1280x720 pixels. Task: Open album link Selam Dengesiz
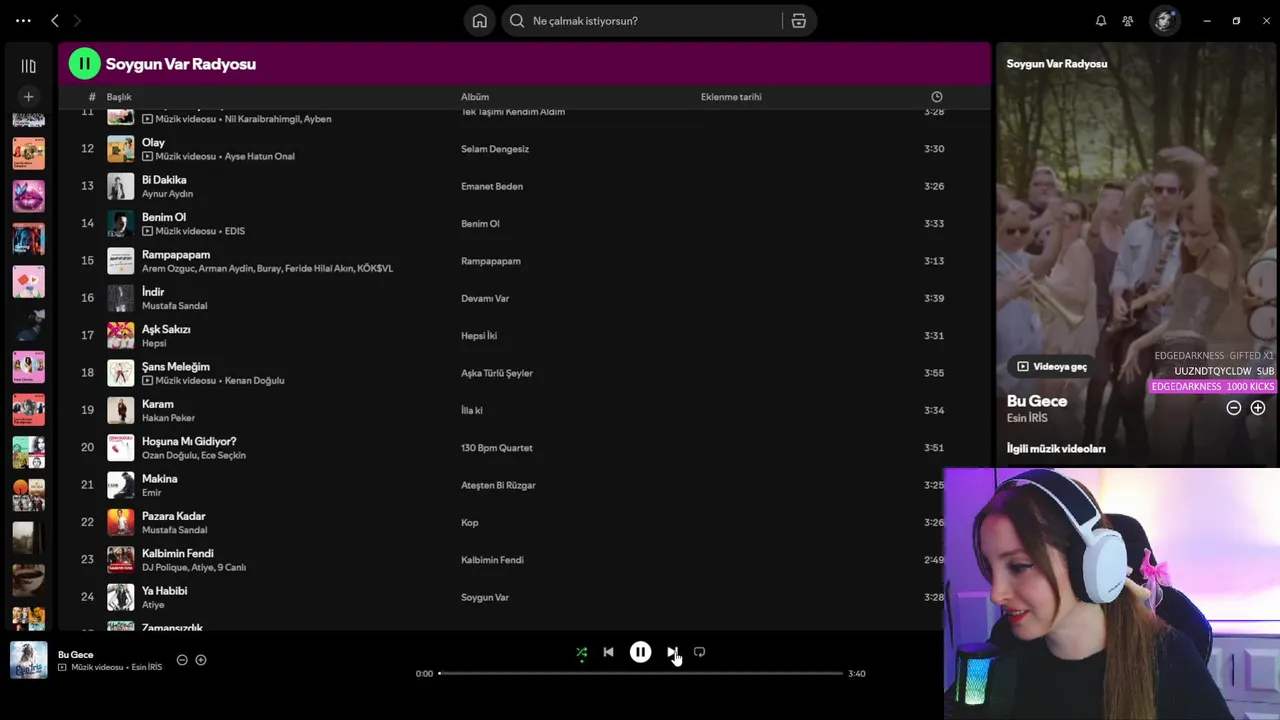coord(495,149)
